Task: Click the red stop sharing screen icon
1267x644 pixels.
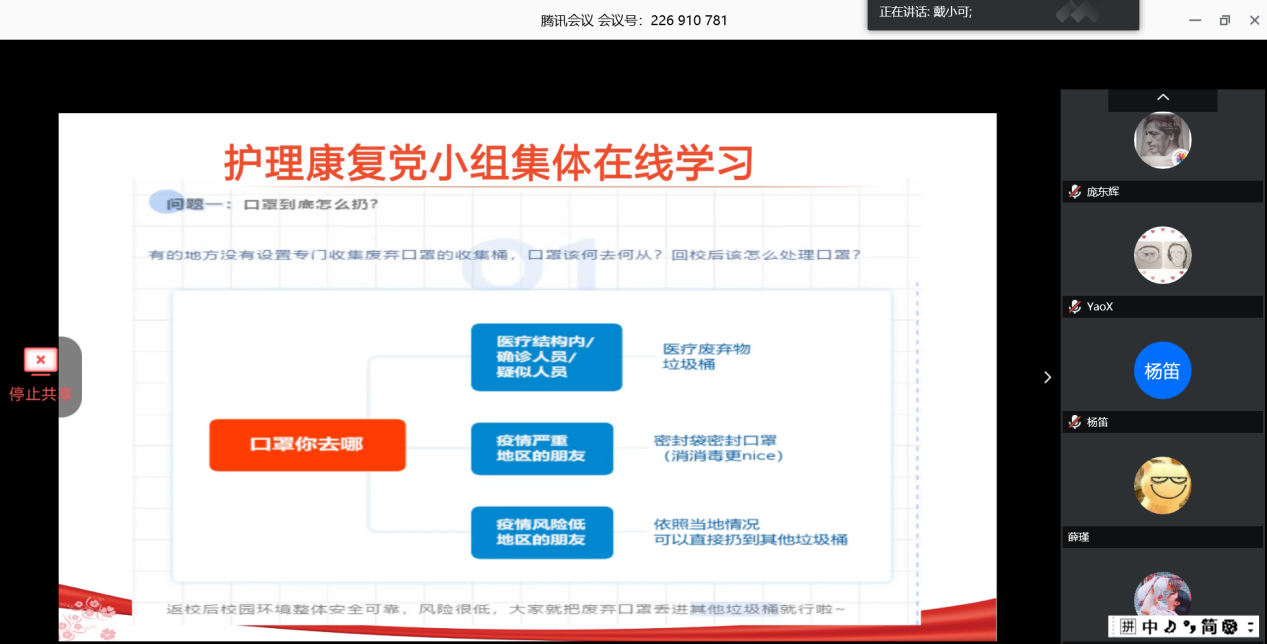Action: [40, 360]
